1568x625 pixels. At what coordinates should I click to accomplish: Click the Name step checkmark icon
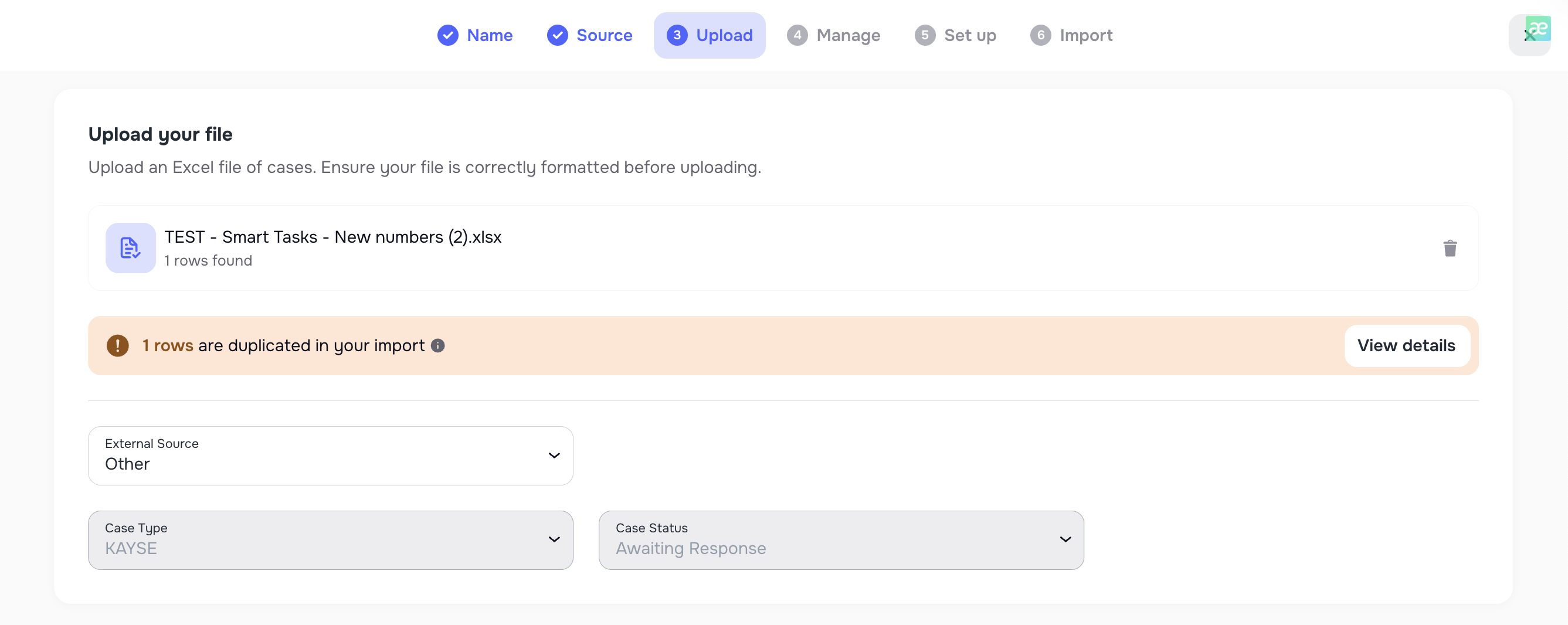coord(448,35)
